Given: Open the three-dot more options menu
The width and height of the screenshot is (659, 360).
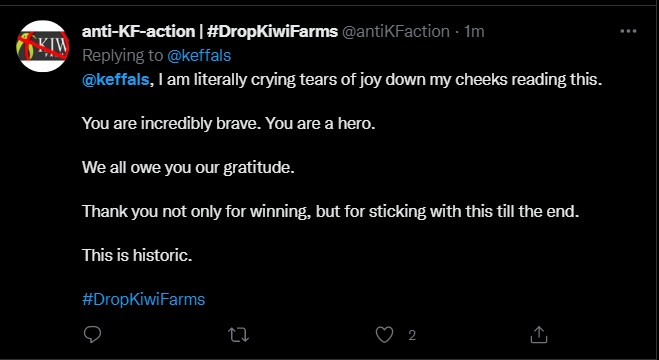Looking at the screenshot, I should (x=629, y=31).
